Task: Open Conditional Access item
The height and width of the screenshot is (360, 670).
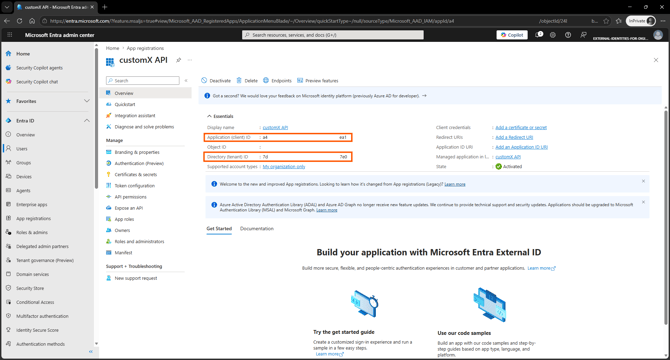Action: click(35, 302)
